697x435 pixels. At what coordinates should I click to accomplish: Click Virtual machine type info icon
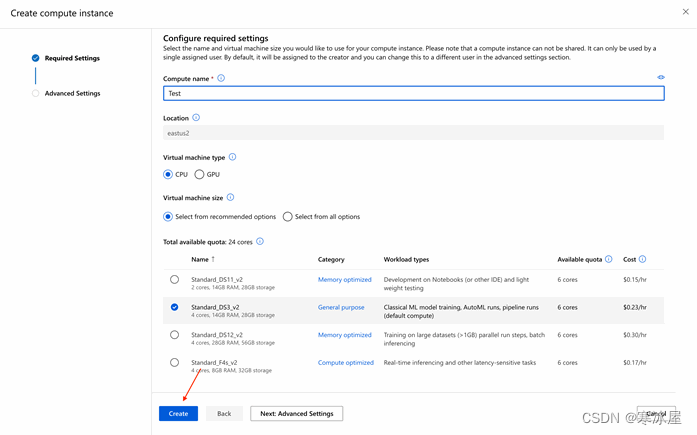coord(233,157)
